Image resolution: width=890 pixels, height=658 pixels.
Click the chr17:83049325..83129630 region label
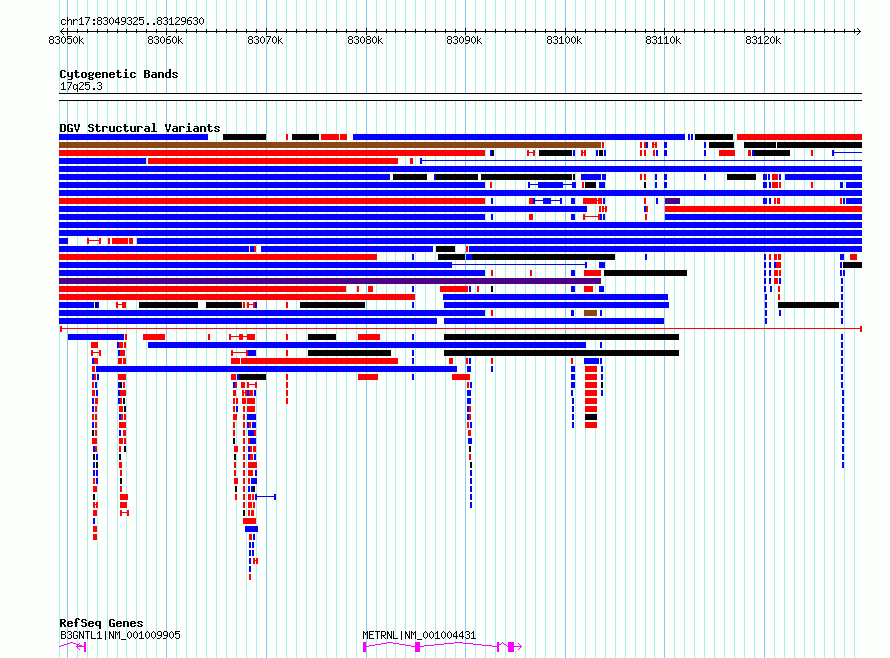132,21
